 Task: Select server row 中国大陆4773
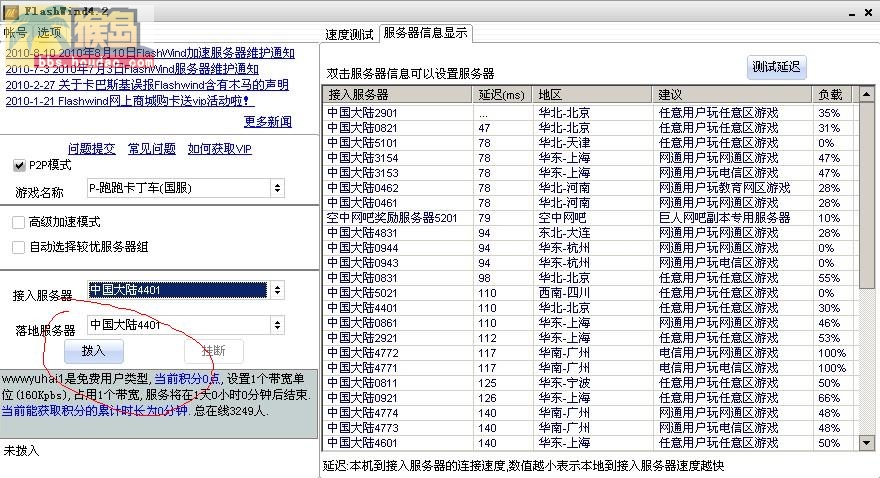[x=588, y=428]
